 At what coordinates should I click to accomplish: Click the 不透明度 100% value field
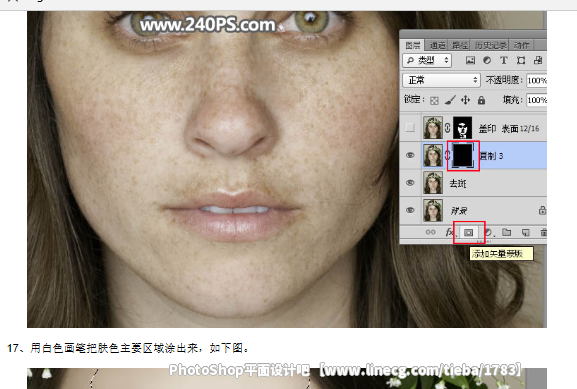537,80
